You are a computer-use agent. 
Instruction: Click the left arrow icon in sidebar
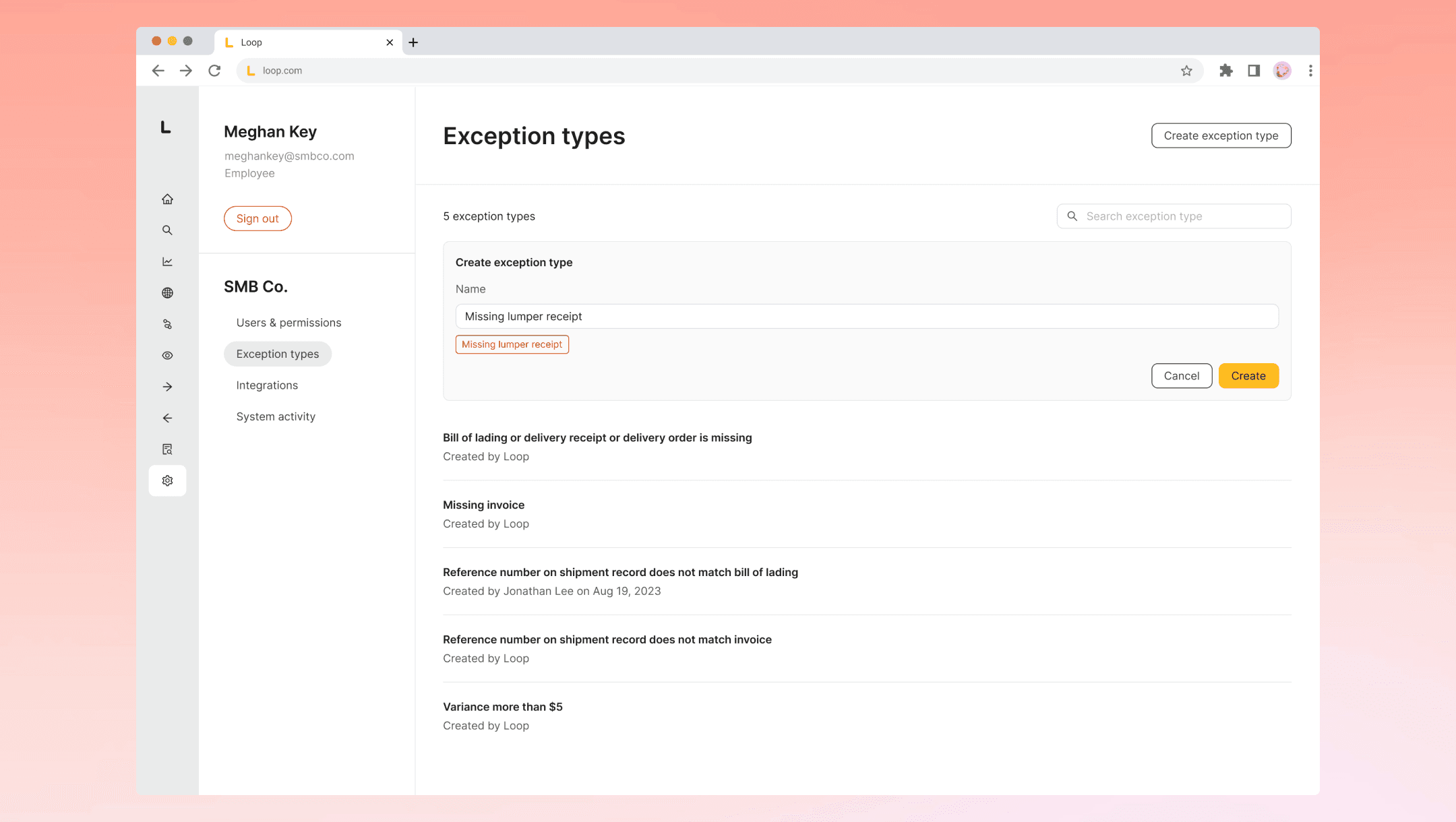tap(167, 418)
